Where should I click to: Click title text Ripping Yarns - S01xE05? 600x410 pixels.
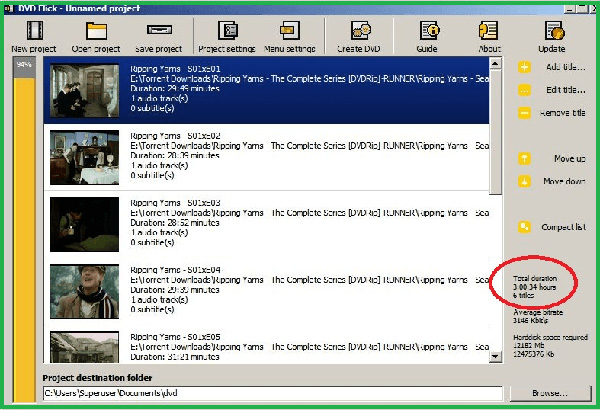tap(175, 337)
